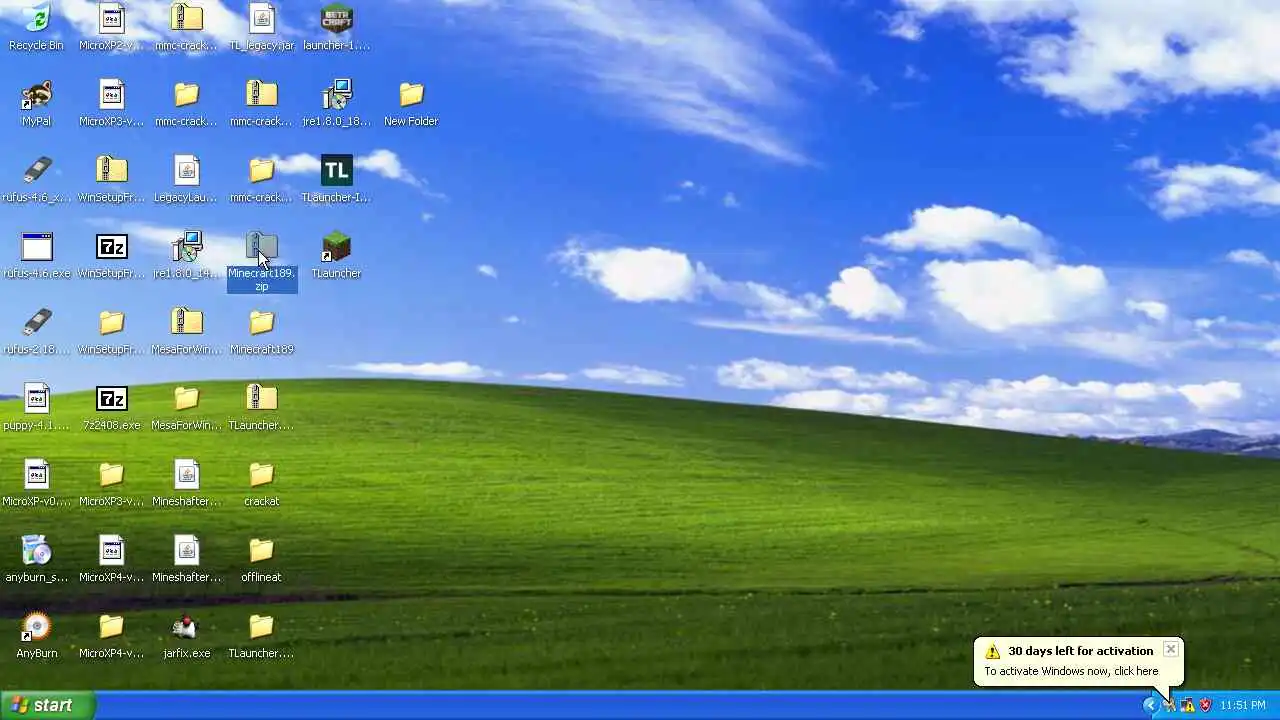This screenshot has width=1280, height=720.
Task: Open the Start menu
Action: pyautogui.click(x=49, y=705)
